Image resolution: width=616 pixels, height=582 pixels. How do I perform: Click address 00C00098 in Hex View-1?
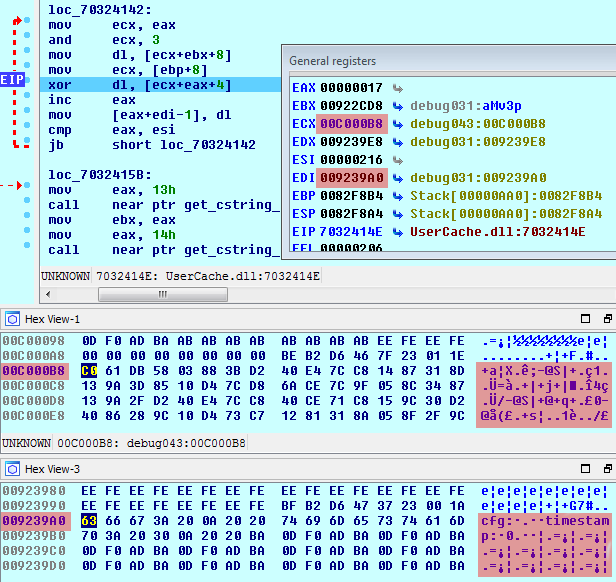[x=34, y=341]
